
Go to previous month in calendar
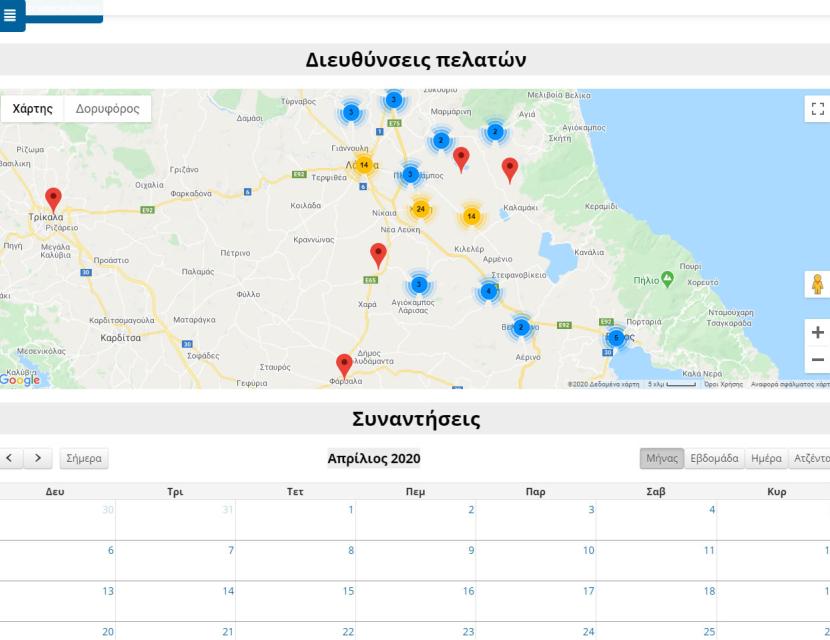tap(10, 458)
